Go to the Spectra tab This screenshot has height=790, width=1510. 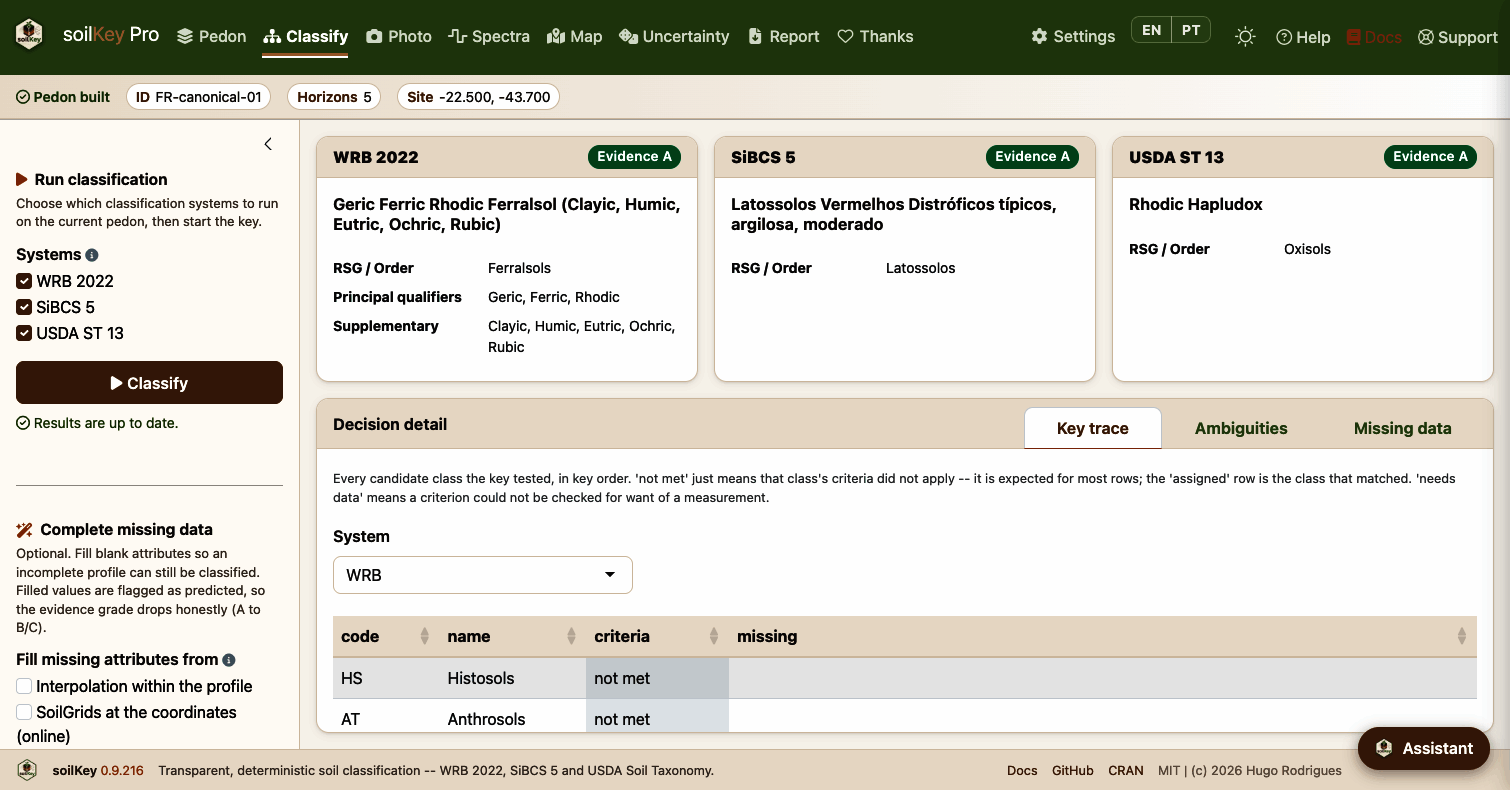(489, 36)
